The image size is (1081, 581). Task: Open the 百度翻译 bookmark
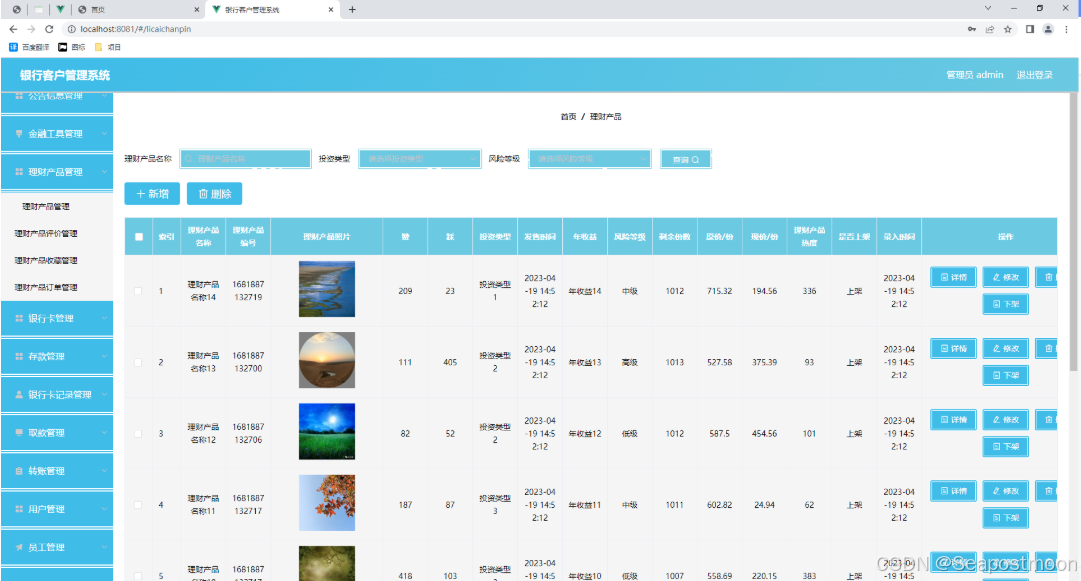pos(29,47)
